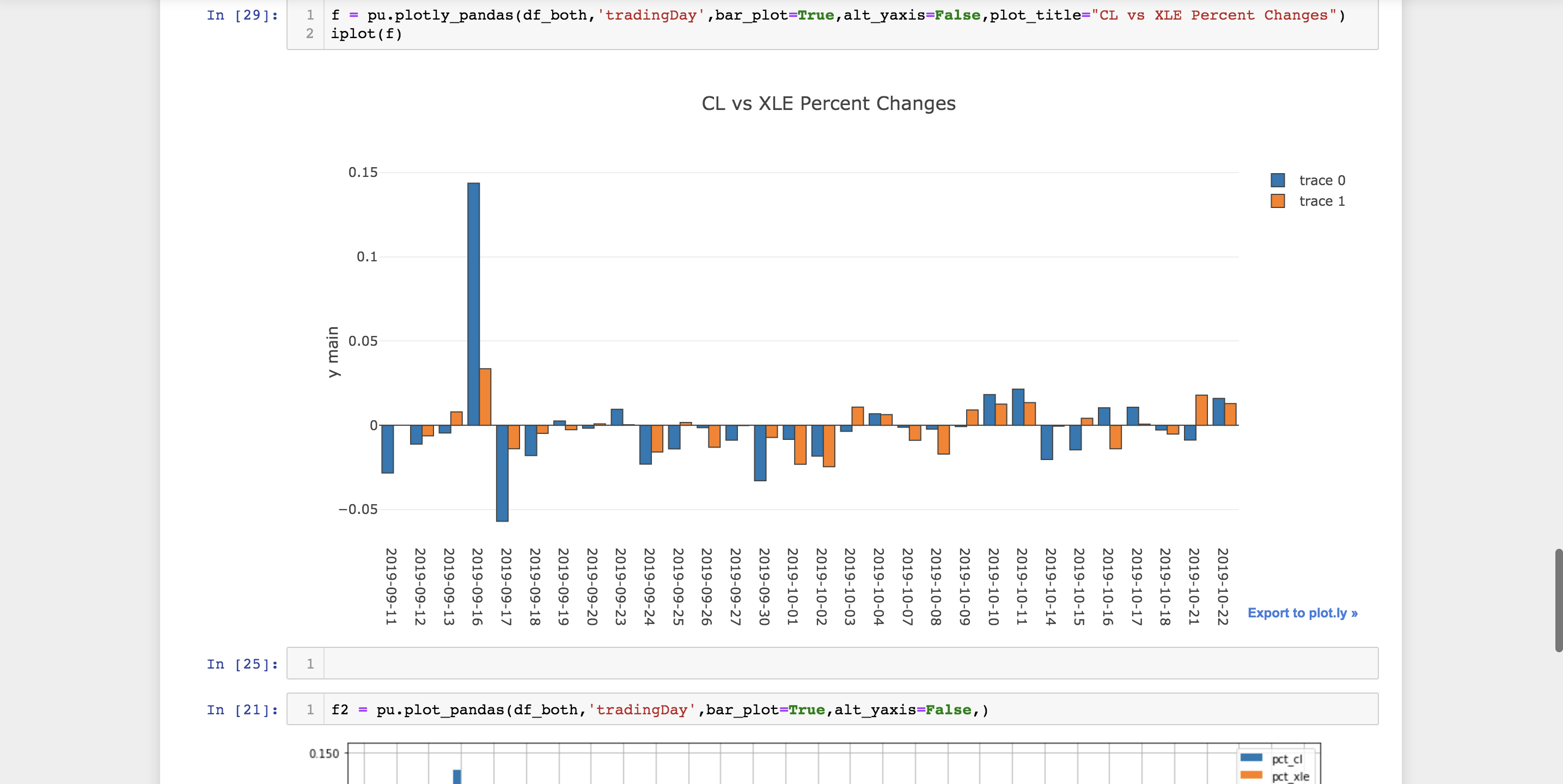Click the orange bar for 2019-09-16
Viewport: 1563px width, 784px height.
click(485, 396)
